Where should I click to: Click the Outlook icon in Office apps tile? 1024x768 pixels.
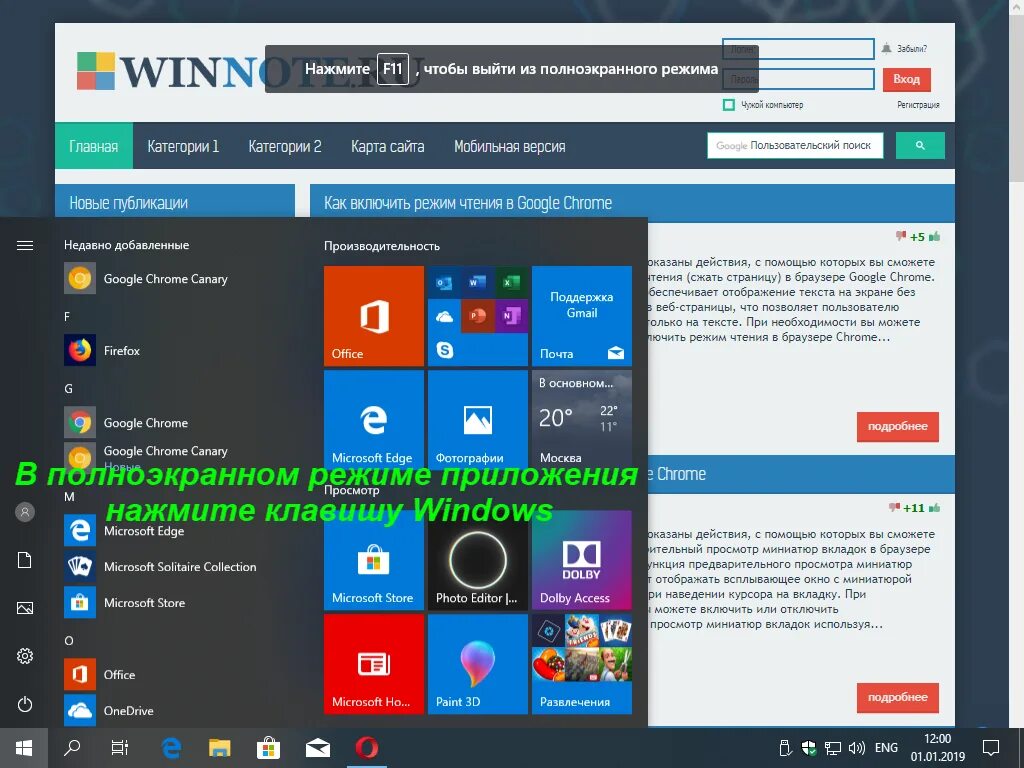click(x=445, y=283)
